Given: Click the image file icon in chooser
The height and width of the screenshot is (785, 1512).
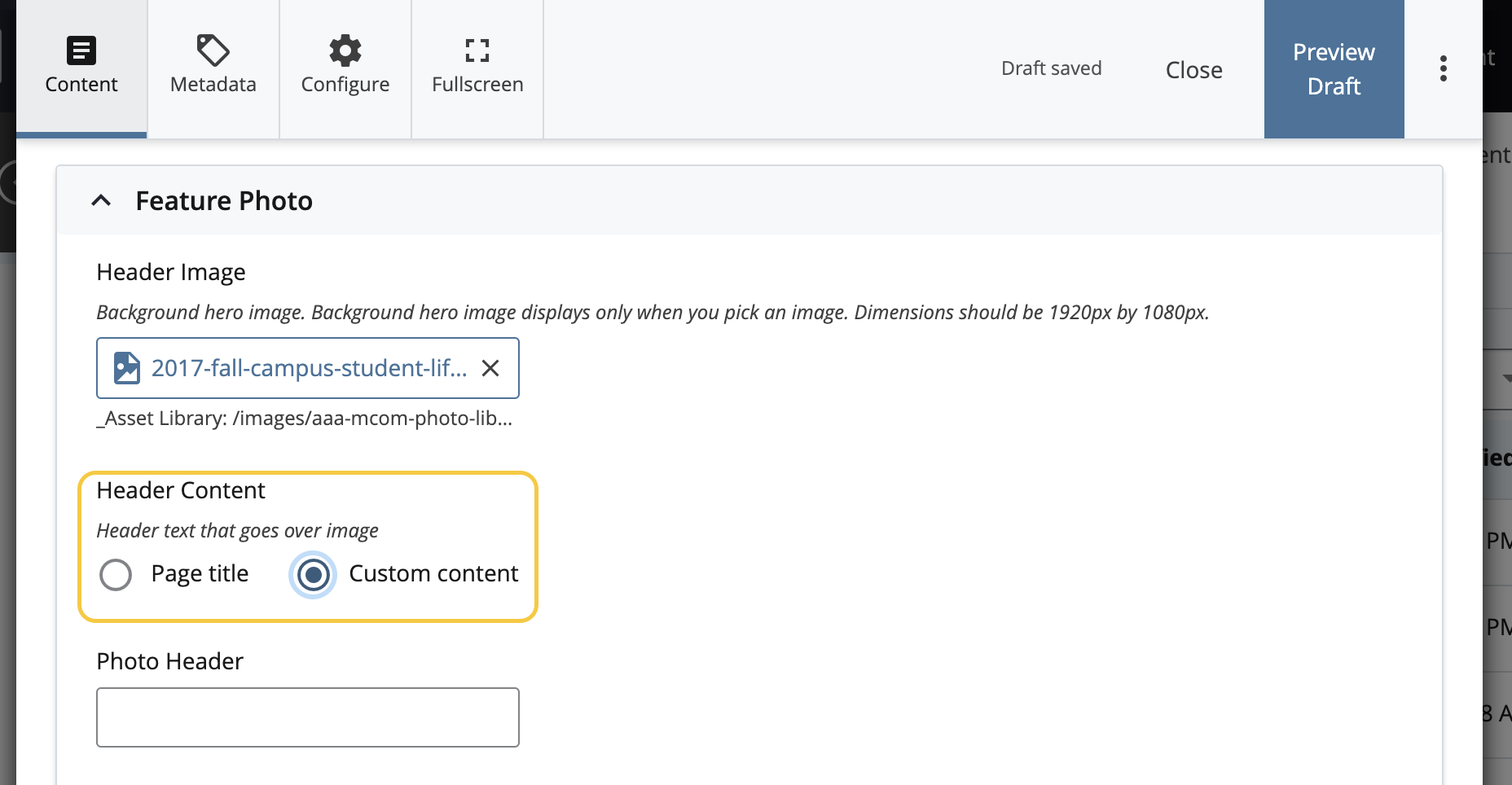Looking at the screenshot, I should [x=126, y=368].
